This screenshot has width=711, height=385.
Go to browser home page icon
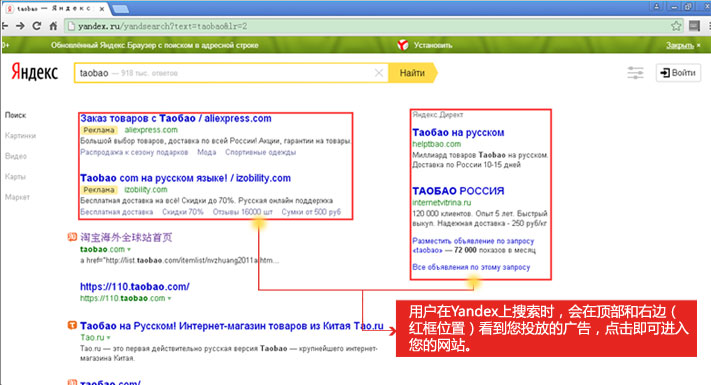coord(53,26)
